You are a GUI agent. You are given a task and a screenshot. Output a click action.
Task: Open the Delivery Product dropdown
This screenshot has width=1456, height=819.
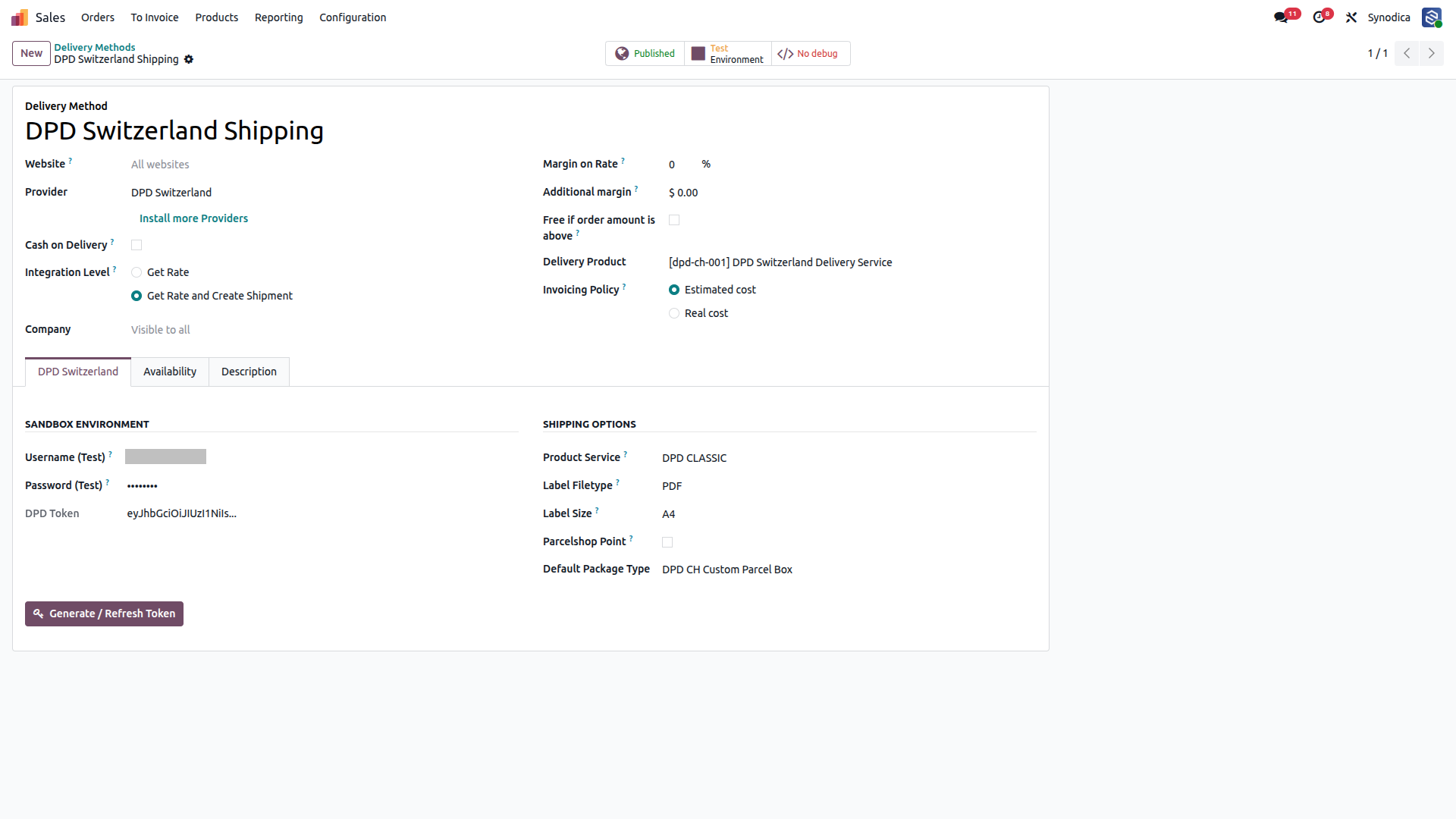tap(852, 262)
